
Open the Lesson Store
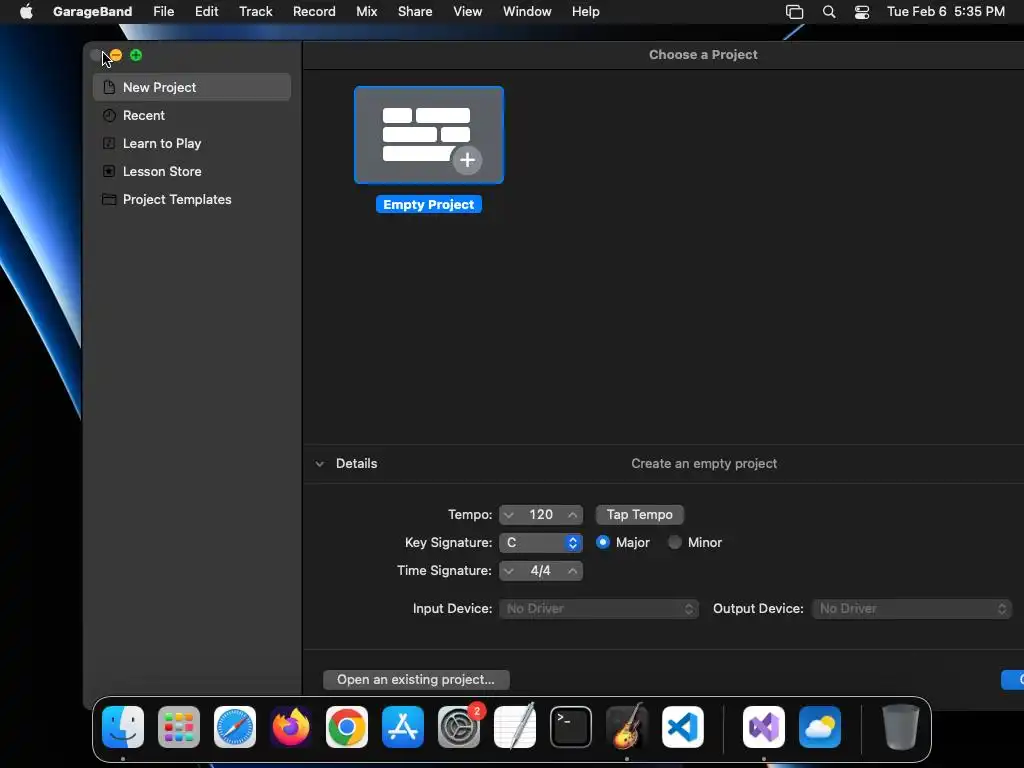162,172
